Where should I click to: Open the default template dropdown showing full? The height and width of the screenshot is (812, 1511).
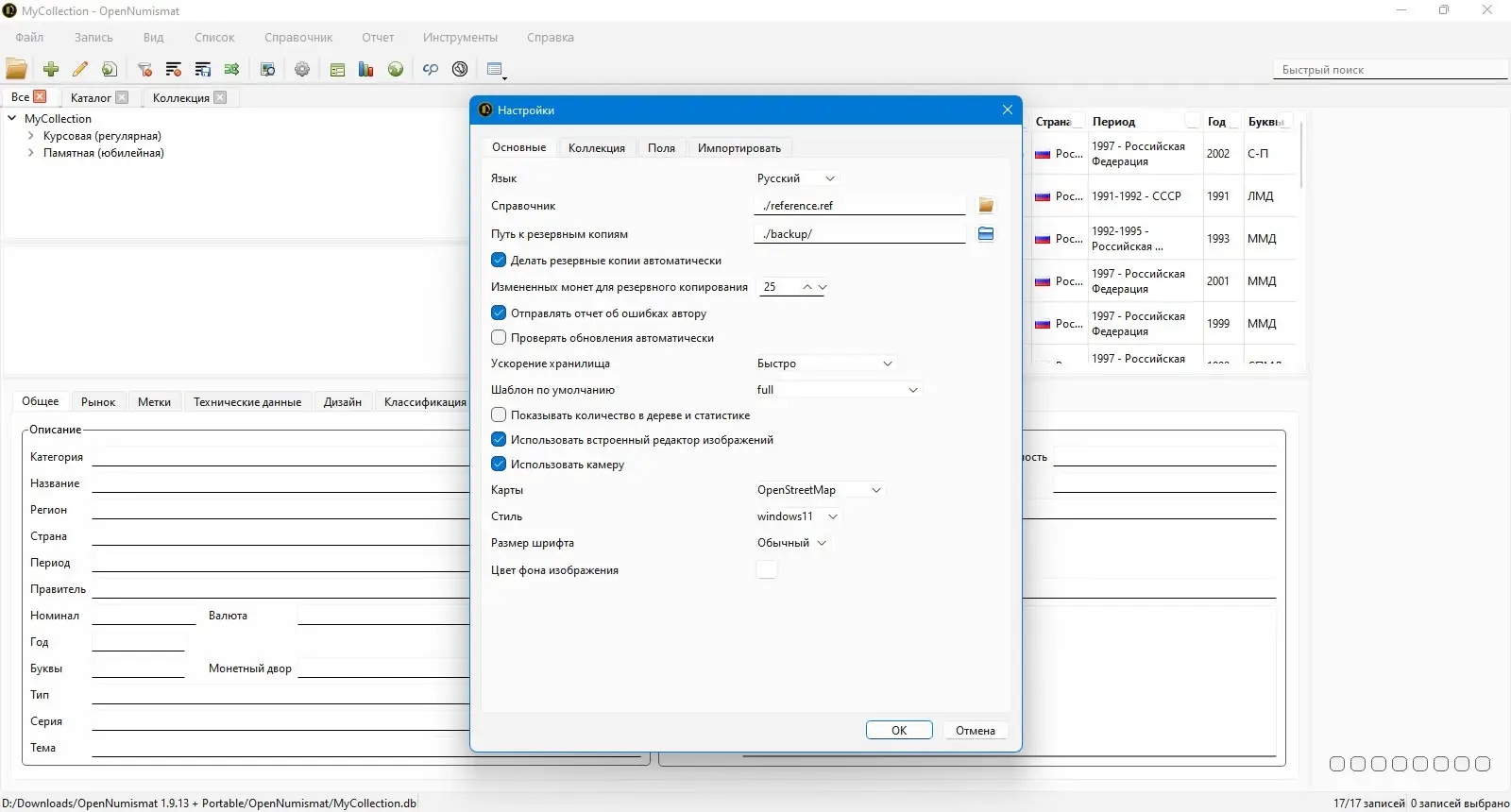(839, 390)
